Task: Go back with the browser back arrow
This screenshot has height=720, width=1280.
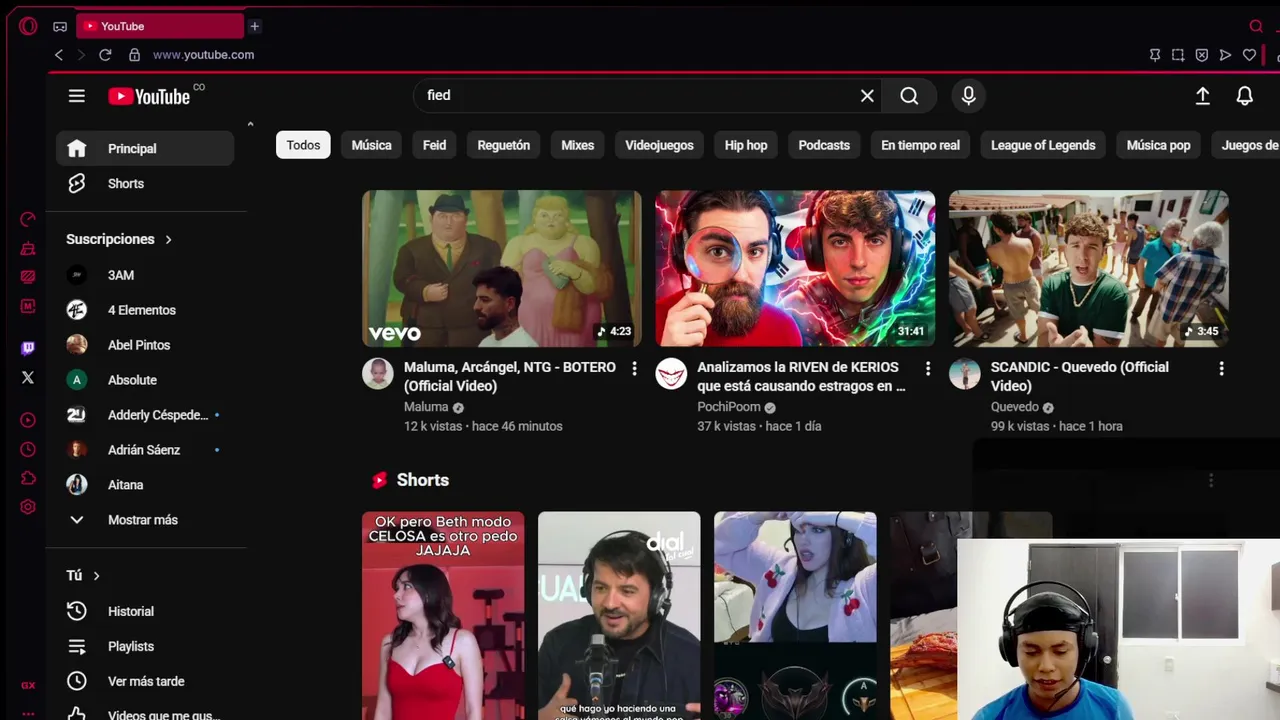Action: pos(59,55)
